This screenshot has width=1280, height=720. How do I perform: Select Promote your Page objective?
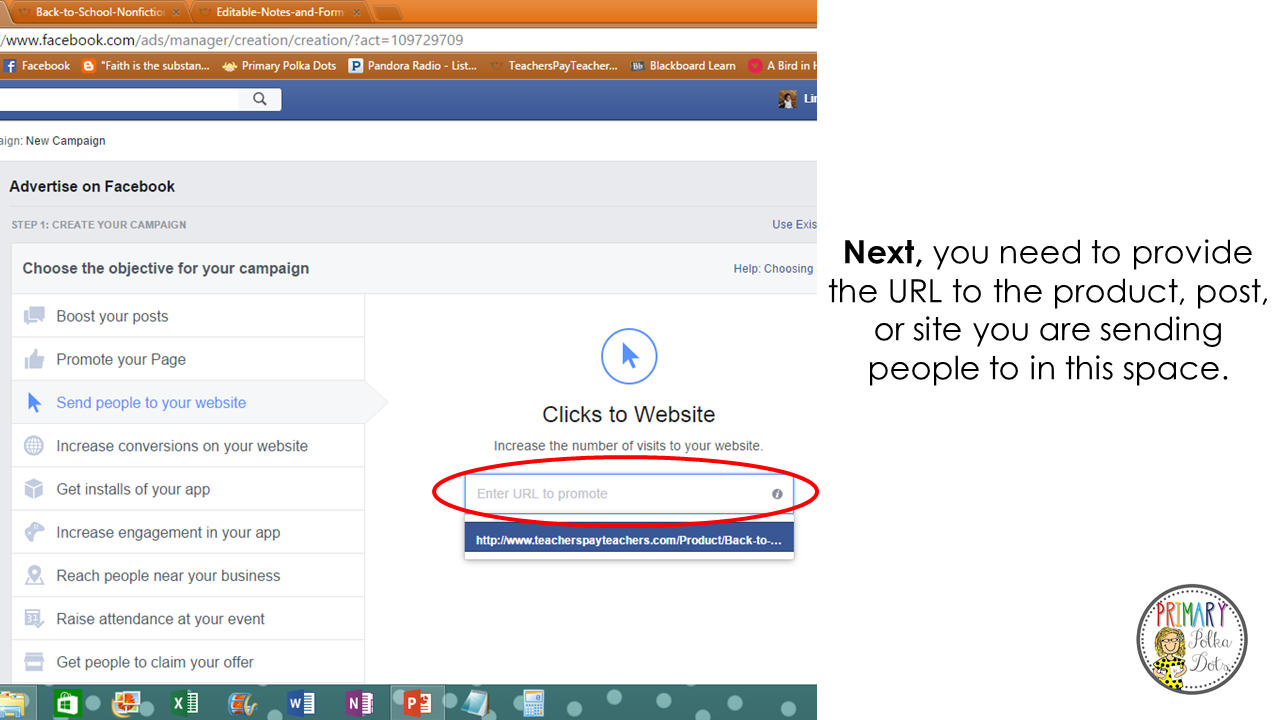[x=188, y=359]
